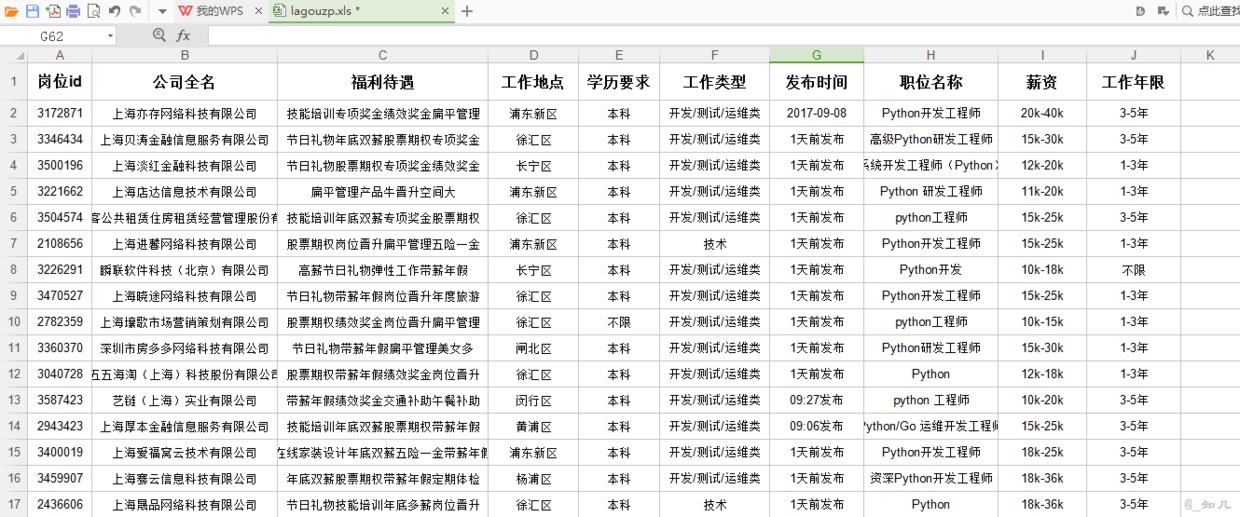Click the magnifier icon beside formula bar
Image resolution: width=1240 pixels, height=517 pixels.
159,36
